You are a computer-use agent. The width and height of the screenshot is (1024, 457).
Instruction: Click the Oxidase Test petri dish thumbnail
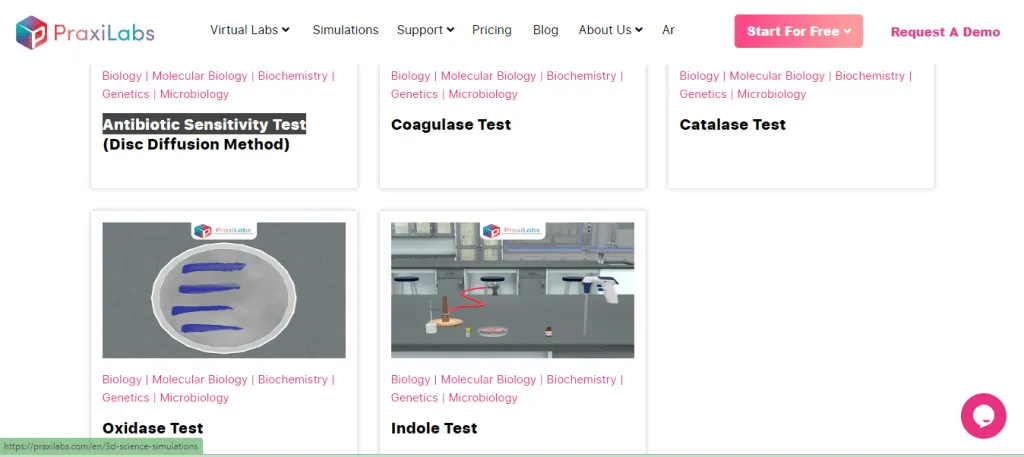[224, 290]
